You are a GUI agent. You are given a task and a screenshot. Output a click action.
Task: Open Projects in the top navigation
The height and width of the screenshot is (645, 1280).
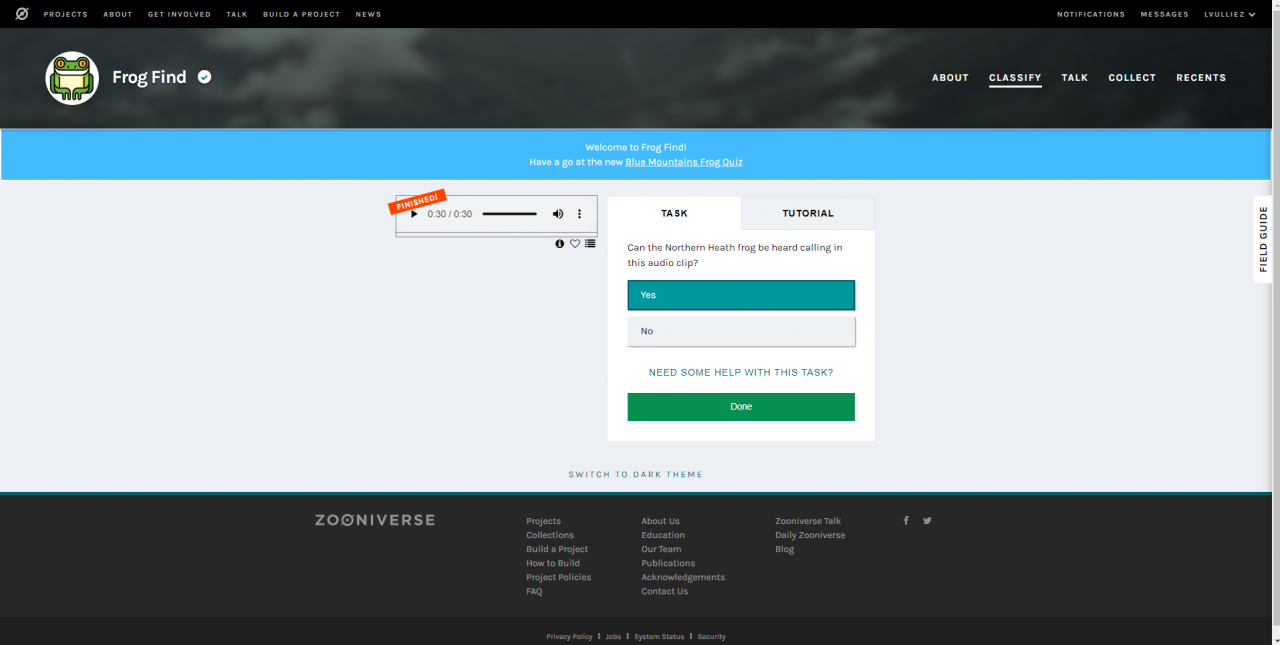[x=66, y=14]
